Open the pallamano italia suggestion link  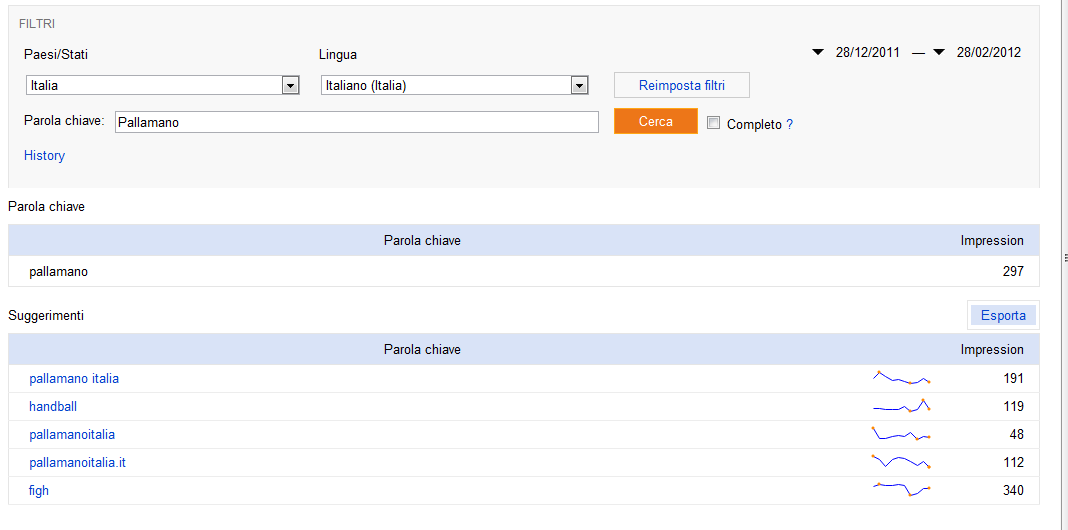click(x=74, y=378)
